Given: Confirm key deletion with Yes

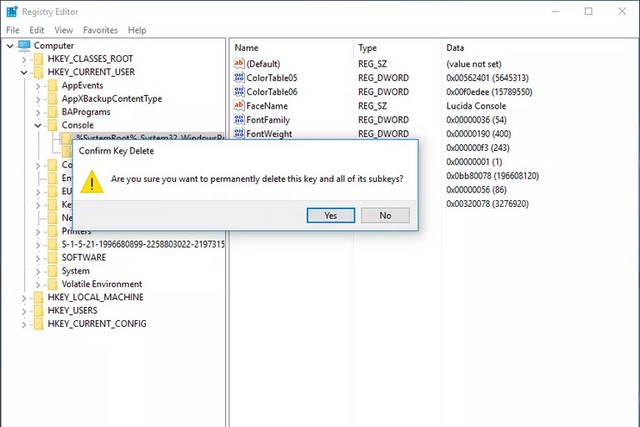Looking at the screenshot, I should 331,215.
